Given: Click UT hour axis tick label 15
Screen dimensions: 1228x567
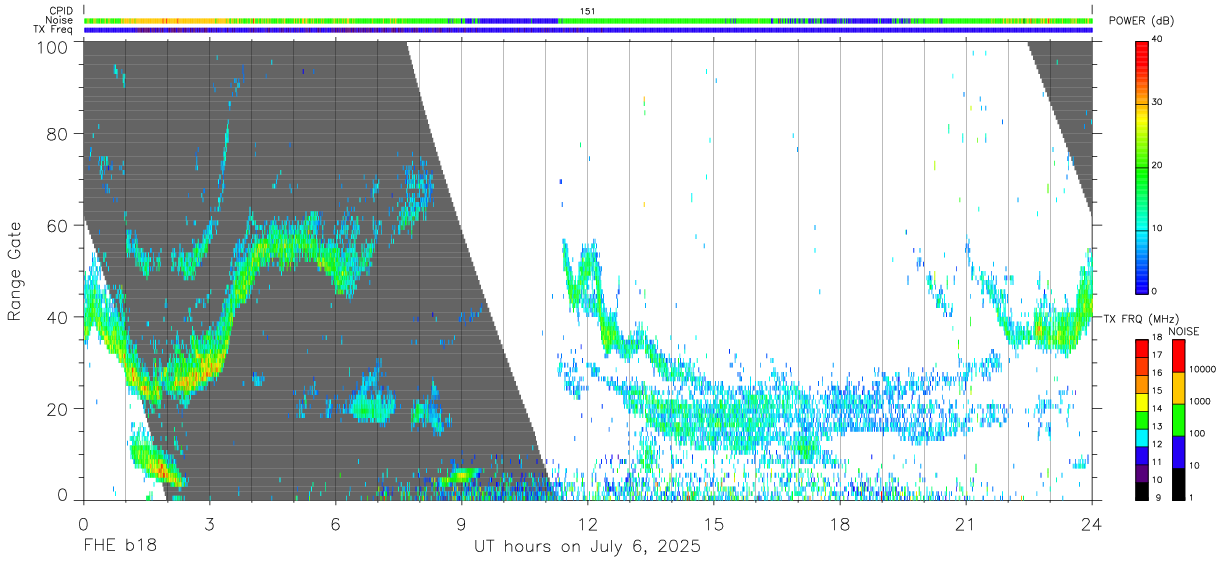Looking at the screenshot, I should tap(714, 523).
